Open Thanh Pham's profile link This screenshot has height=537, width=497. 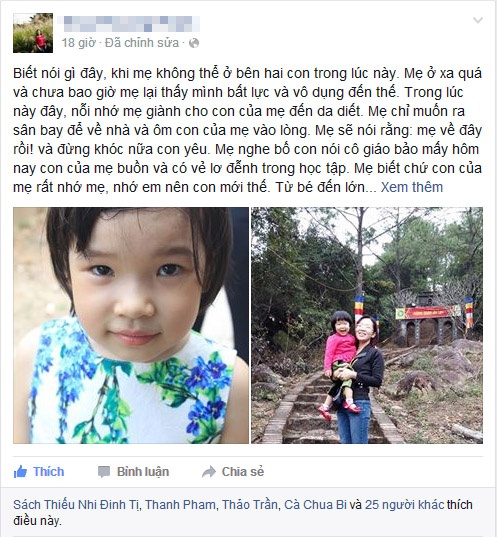click(x=180, y=505)
